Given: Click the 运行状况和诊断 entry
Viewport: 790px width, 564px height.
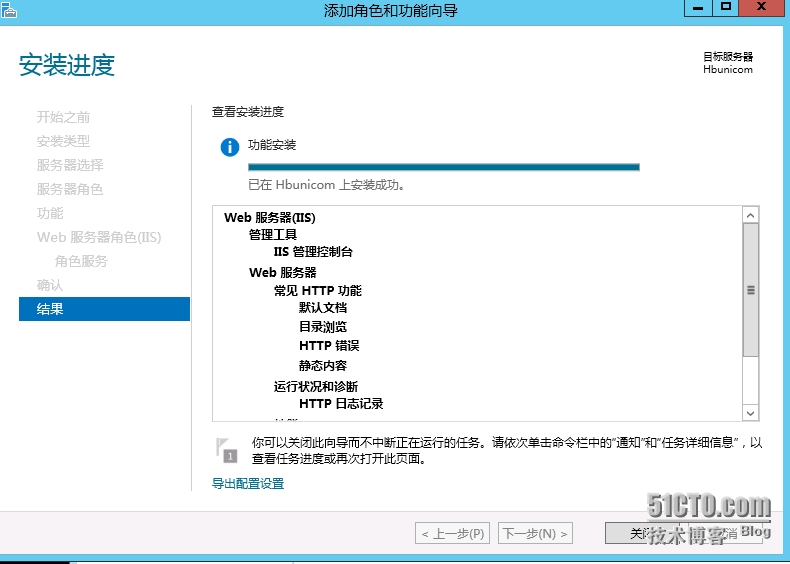Looking at the screenshot, I should pyautogui.click(x=316, y=387).
